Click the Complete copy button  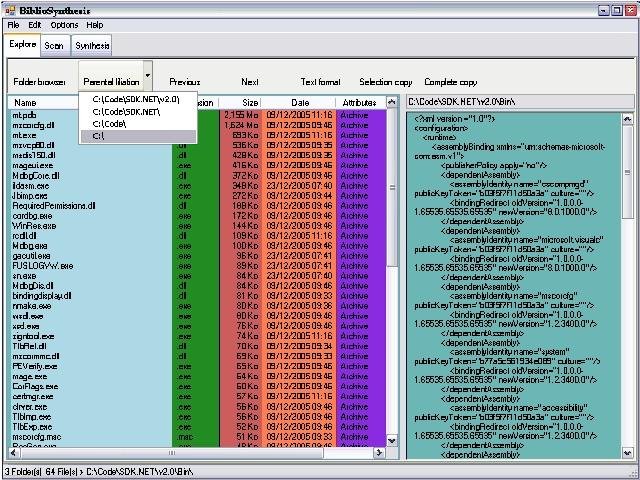[451, 82]
